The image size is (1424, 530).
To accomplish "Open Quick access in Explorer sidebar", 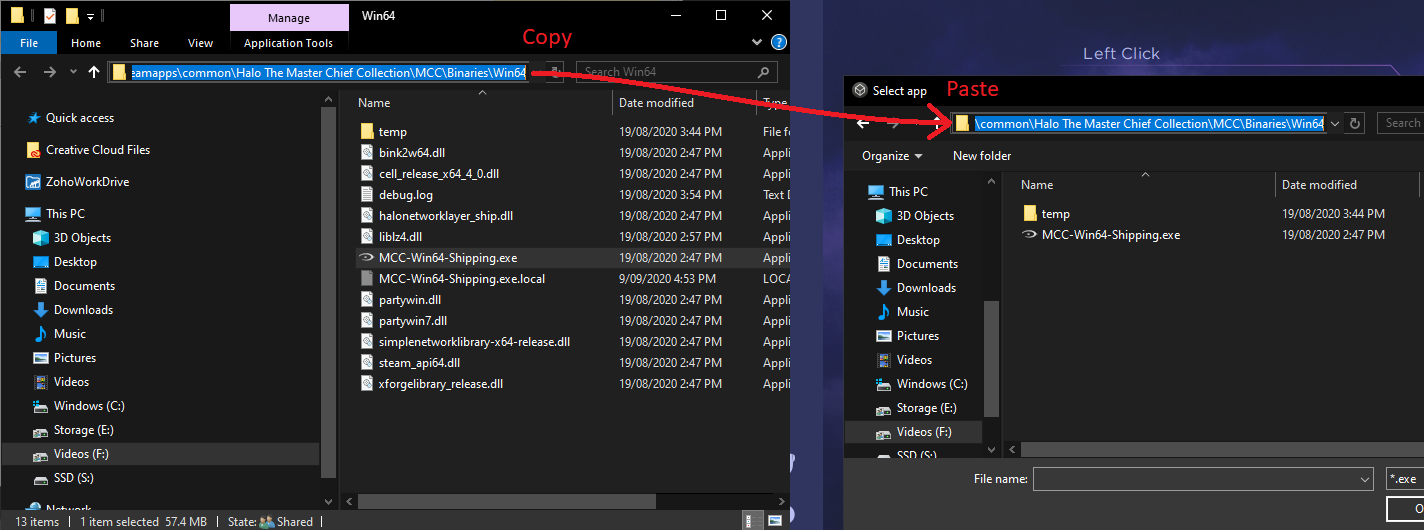I will 80,118.
